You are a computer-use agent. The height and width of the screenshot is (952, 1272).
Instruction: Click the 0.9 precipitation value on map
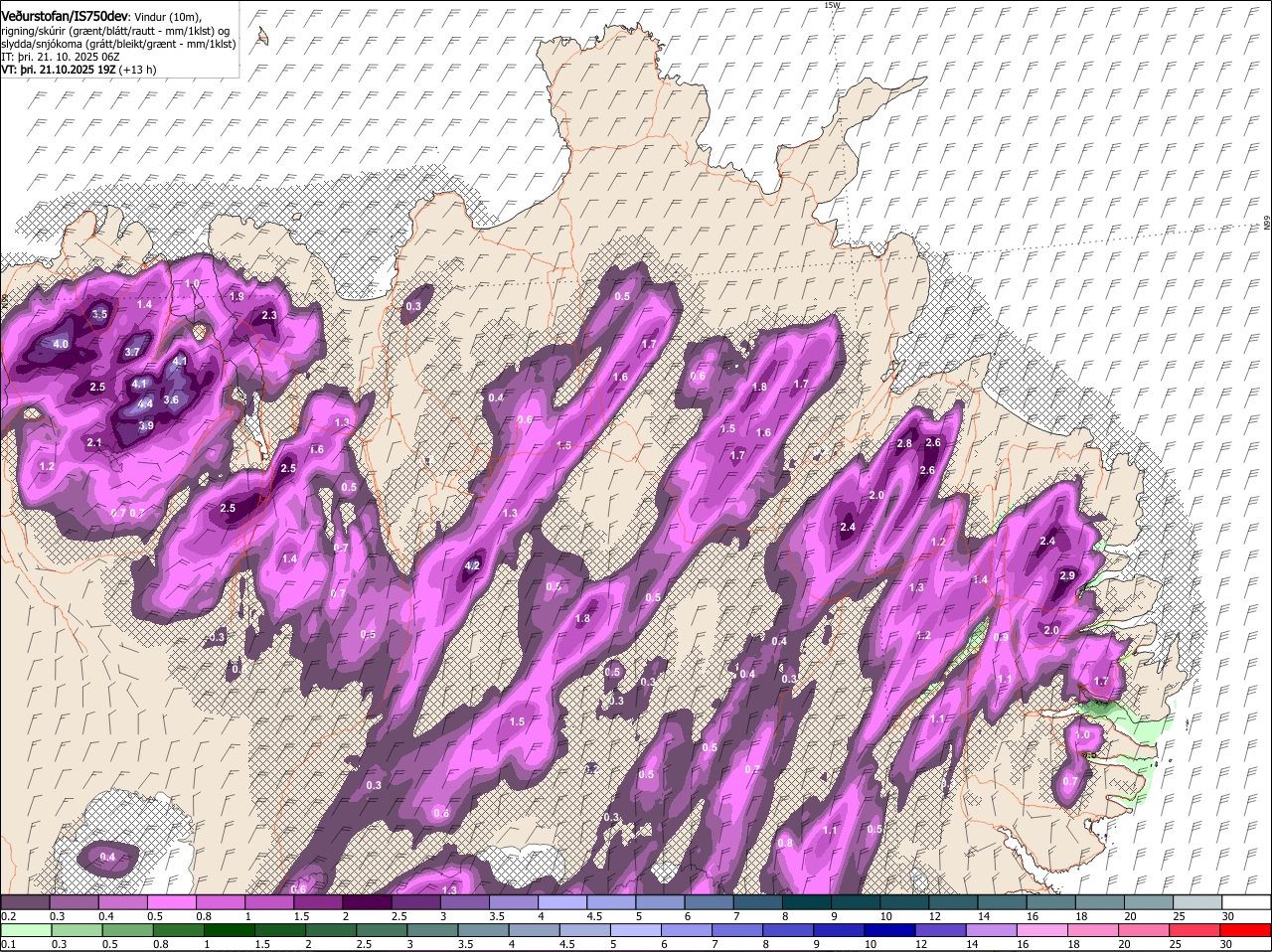coord(1002,637)
